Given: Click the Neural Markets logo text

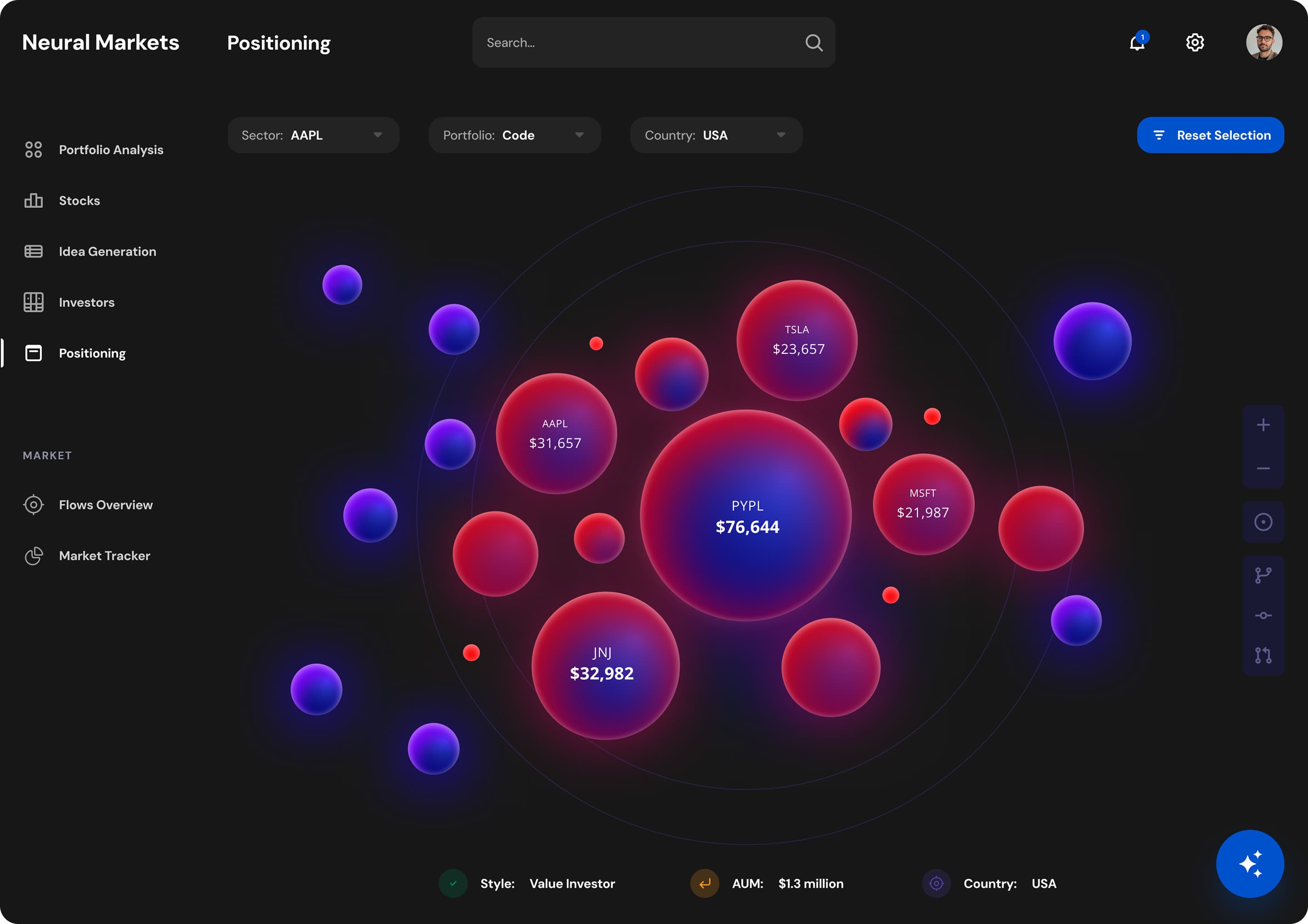Looking at the screenshot, I should [x=100, y=43].
